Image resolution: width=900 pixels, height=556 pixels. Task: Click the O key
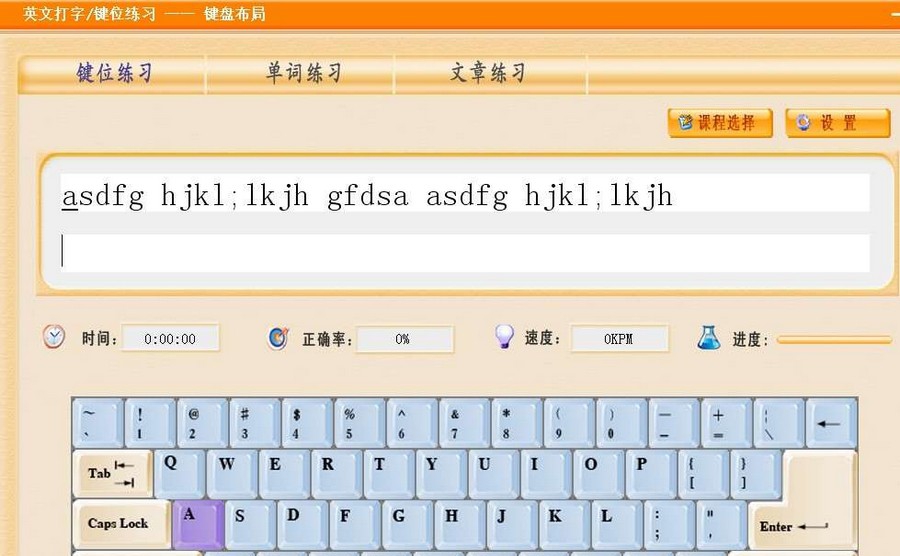click(599, 473)
